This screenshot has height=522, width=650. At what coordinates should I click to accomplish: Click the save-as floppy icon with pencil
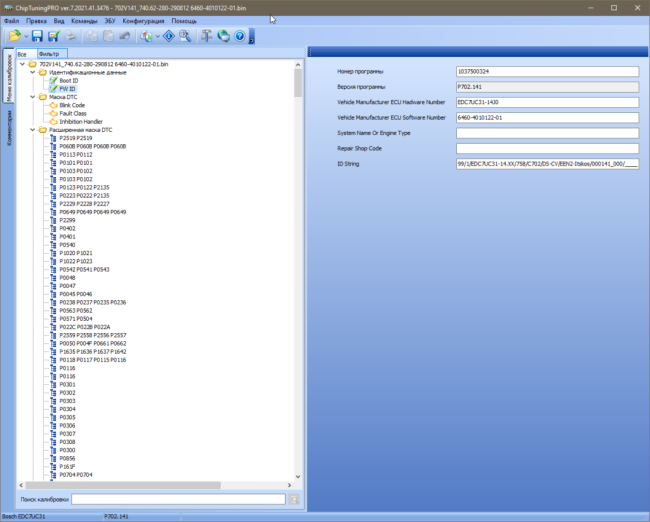[54, 36]
